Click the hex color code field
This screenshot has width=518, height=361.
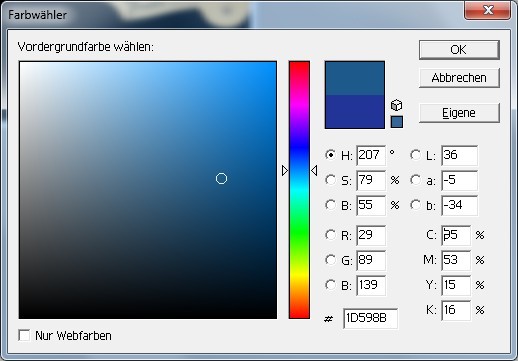pos(370,318)
